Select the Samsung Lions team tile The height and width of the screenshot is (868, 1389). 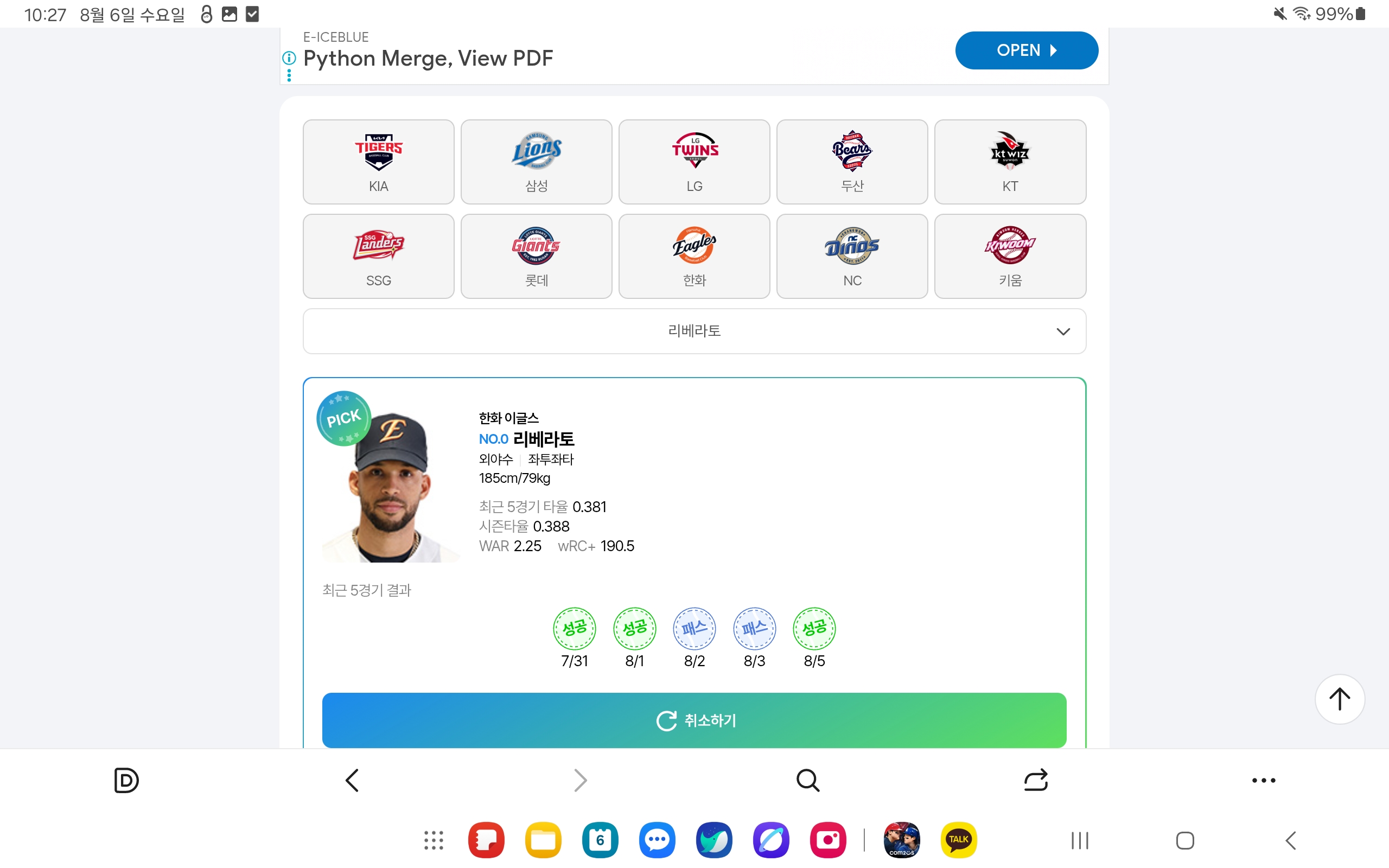(x=536, y=162)
